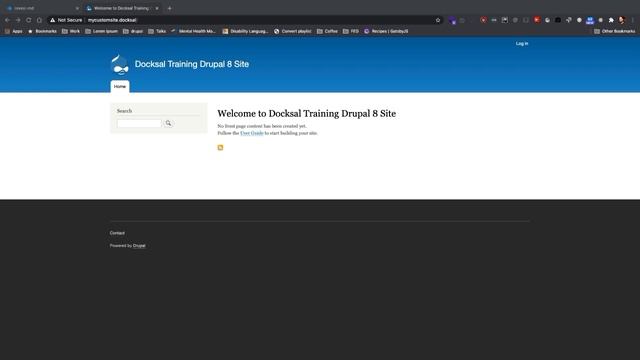Click the Welcome to Docksal Training heading
Screen dimensions: 640x360
pyautogui.click(x=307, y=113)
